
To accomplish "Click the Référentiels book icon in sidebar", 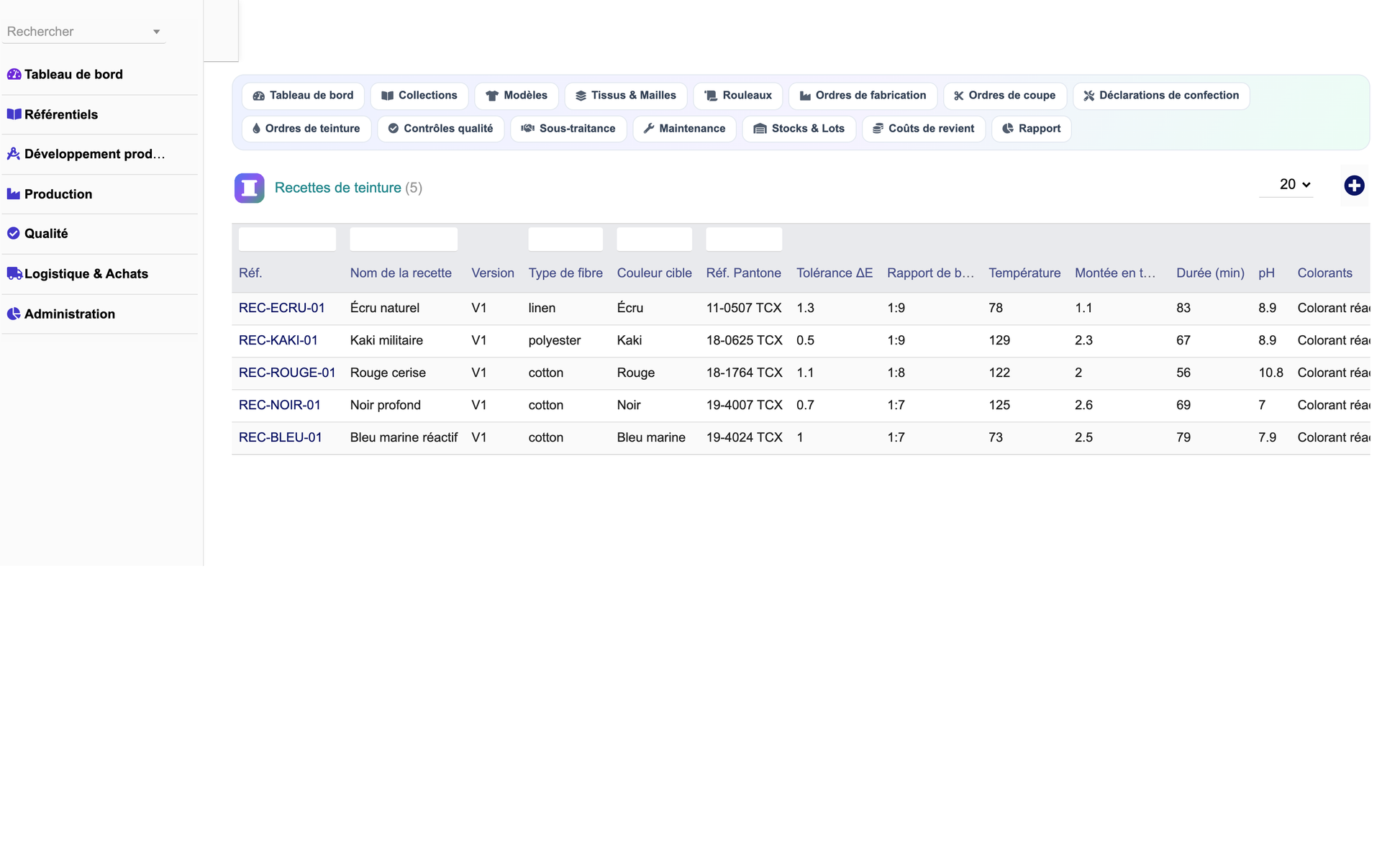I will 14,114.
